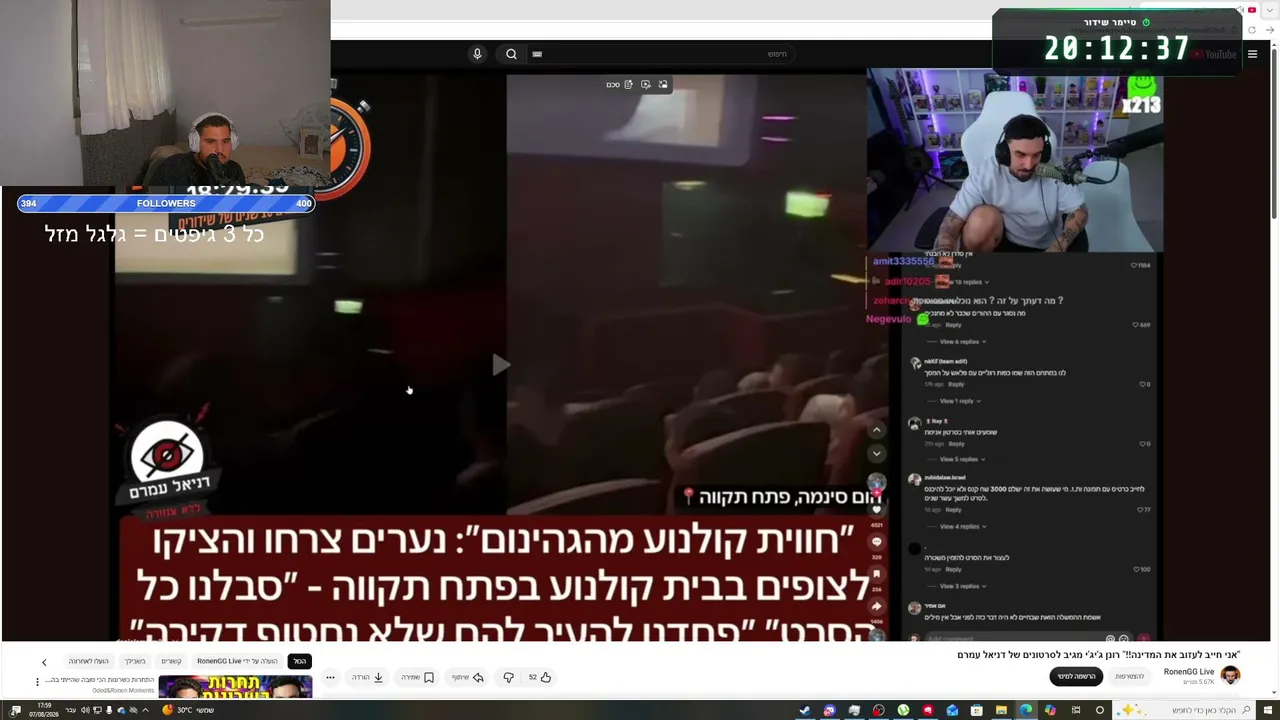Screen dimensions: 1280x720
Task: Open options menu for the recommended video
Action: pyautogui.click(x=38, y=682)
